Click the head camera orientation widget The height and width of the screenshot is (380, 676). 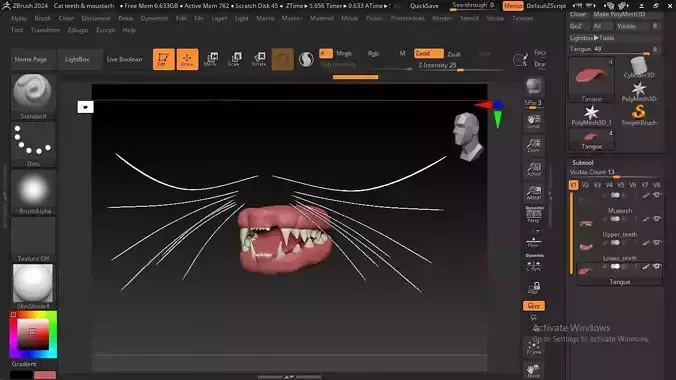coord(468,137)
